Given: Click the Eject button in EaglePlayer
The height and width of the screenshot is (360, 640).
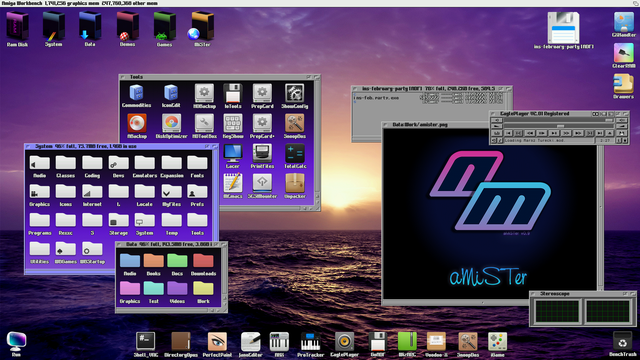Looking at the screenshot, I should click(610, 133).
